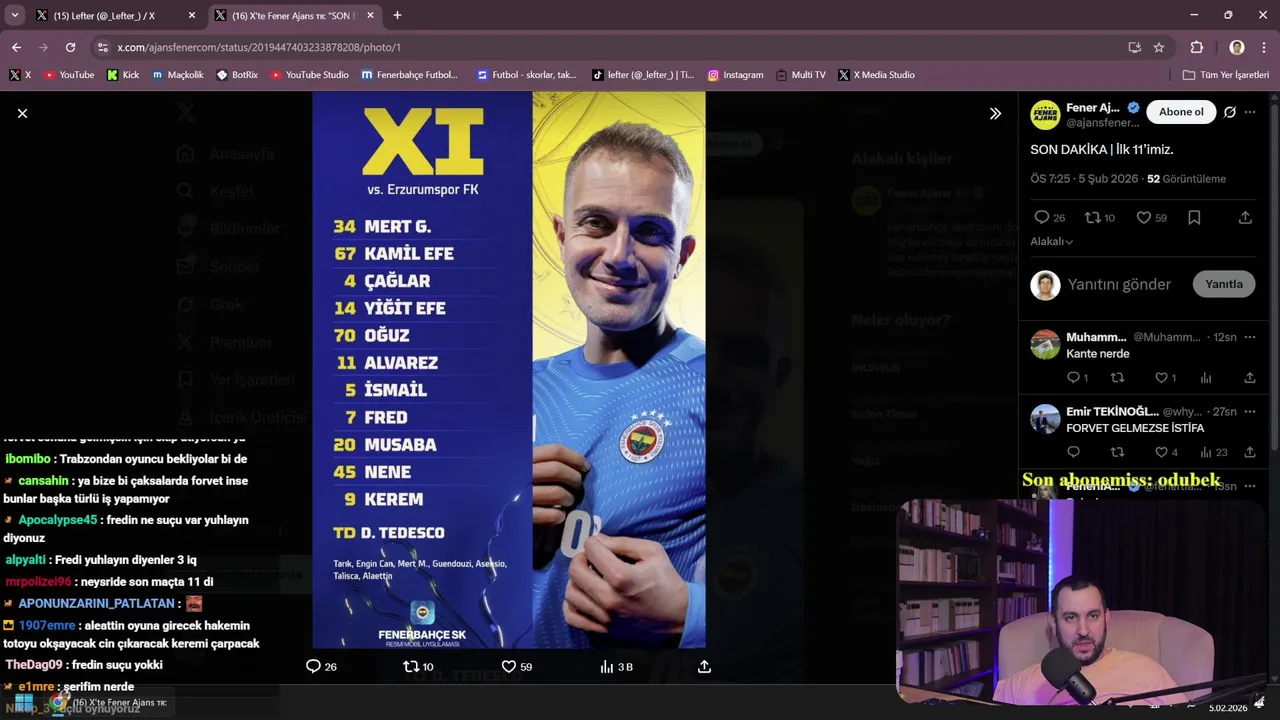Image resolution: width=1280 pixels, height=720 pixels.
Task: Bookmark the Fener Ajans post
Action: tap(1194, 217)
